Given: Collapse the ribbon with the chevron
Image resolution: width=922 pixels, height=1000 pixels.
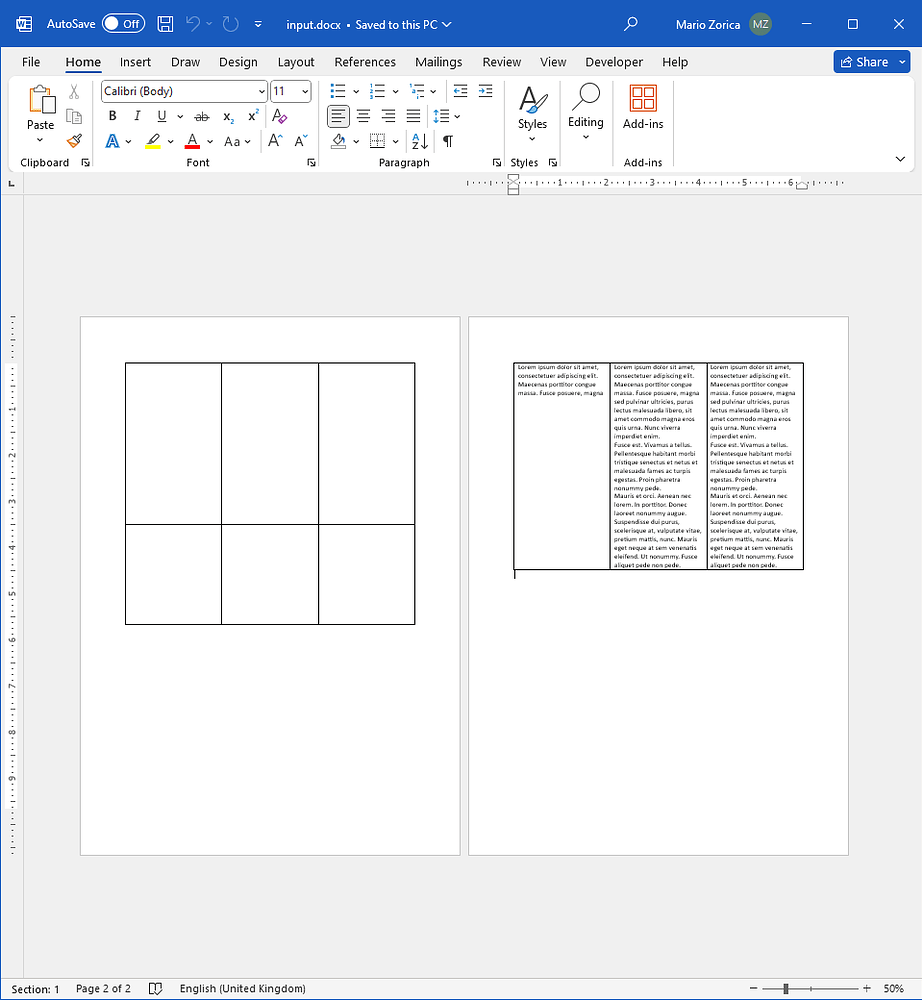Looking at the screenshot, I should click(900, 159).
